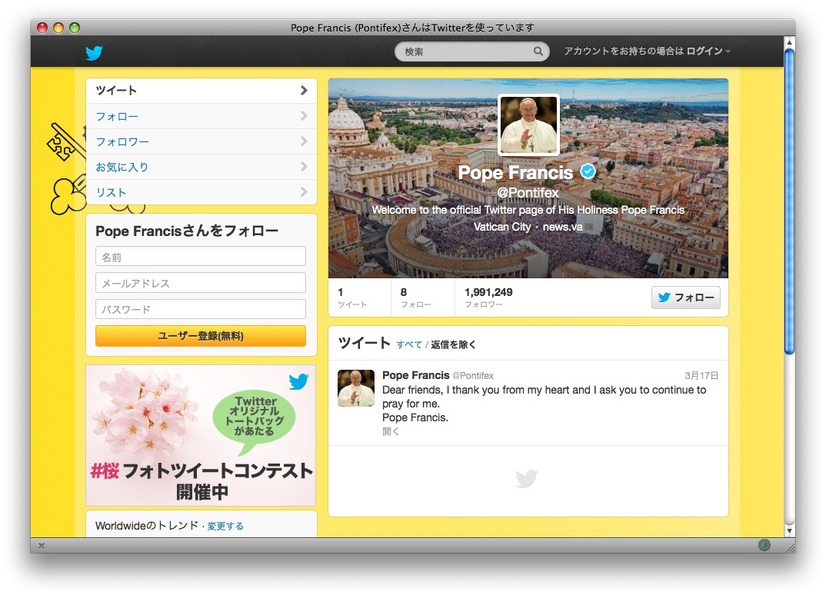
Task: Click the @Pontifex handle in profile header
Action: pyautogui.click(x=528, y=193)
